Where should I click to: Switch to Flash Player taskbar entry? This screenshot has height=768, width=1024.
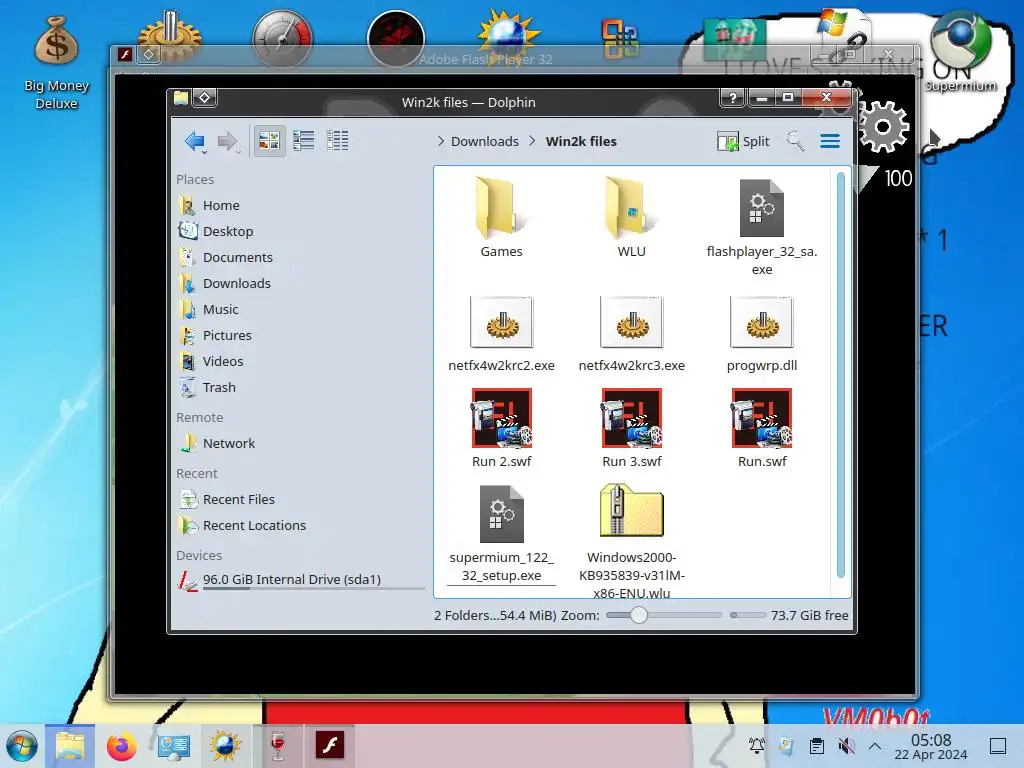coord(330,746)
